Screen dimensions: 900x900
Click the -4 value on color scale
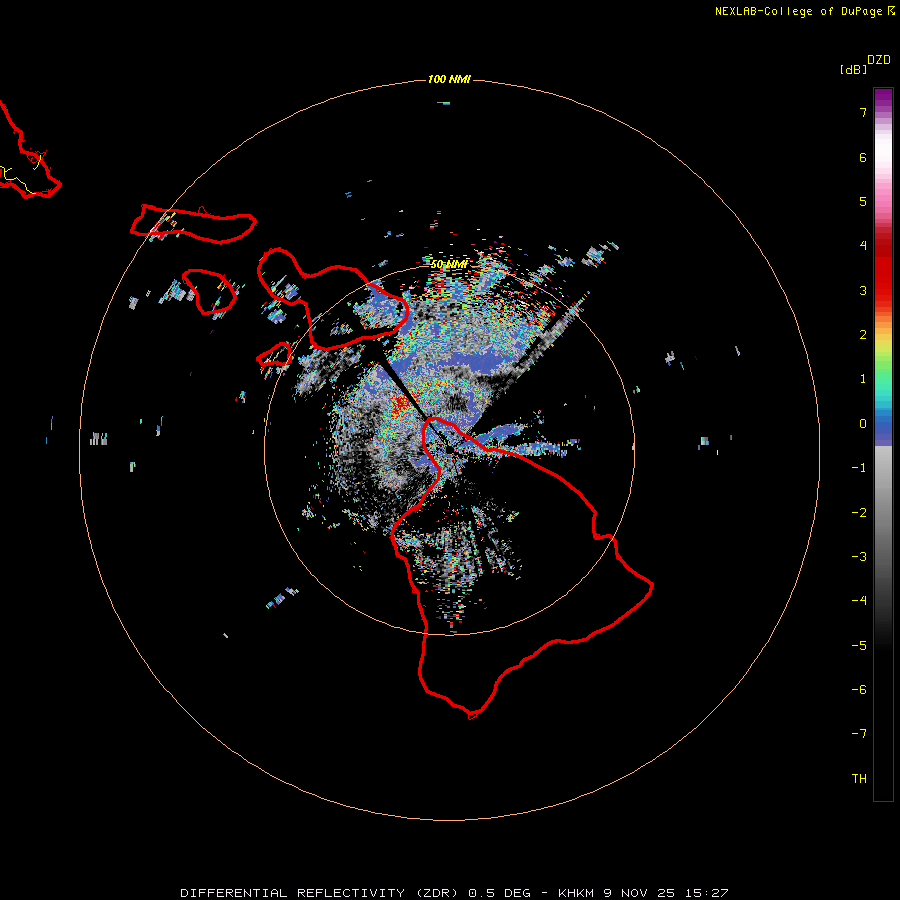coord(859,601)
